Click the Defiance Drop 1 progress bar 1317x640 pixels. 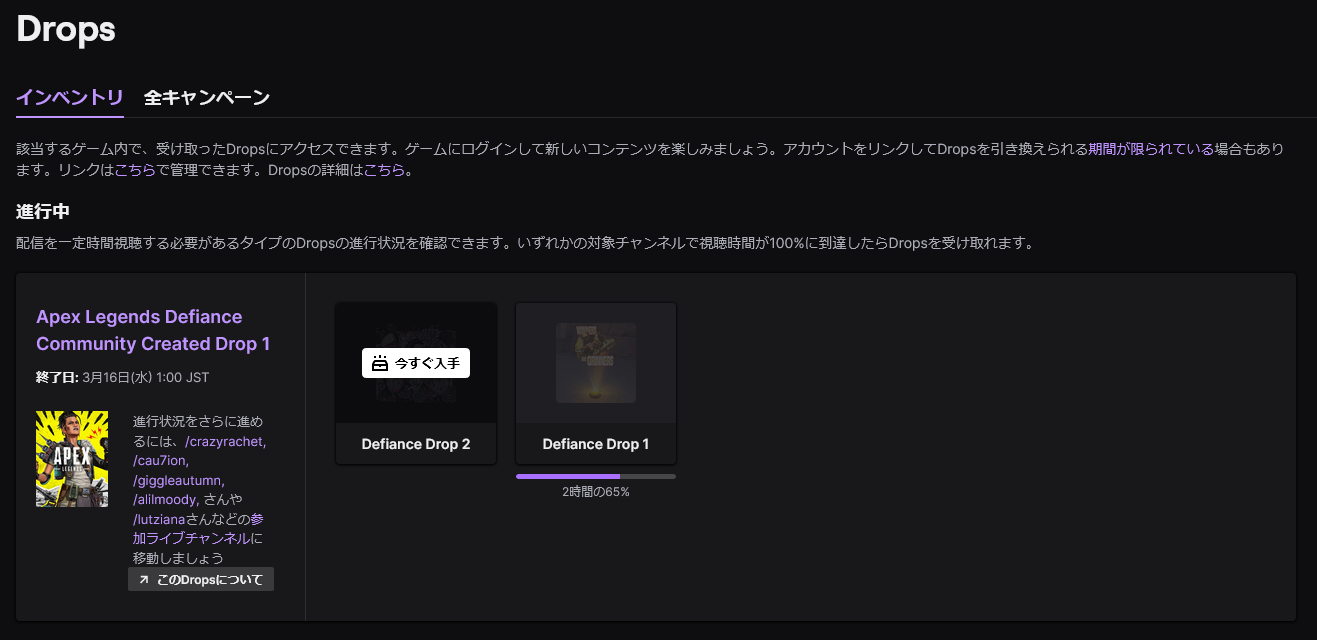click(x=595, y=476)
